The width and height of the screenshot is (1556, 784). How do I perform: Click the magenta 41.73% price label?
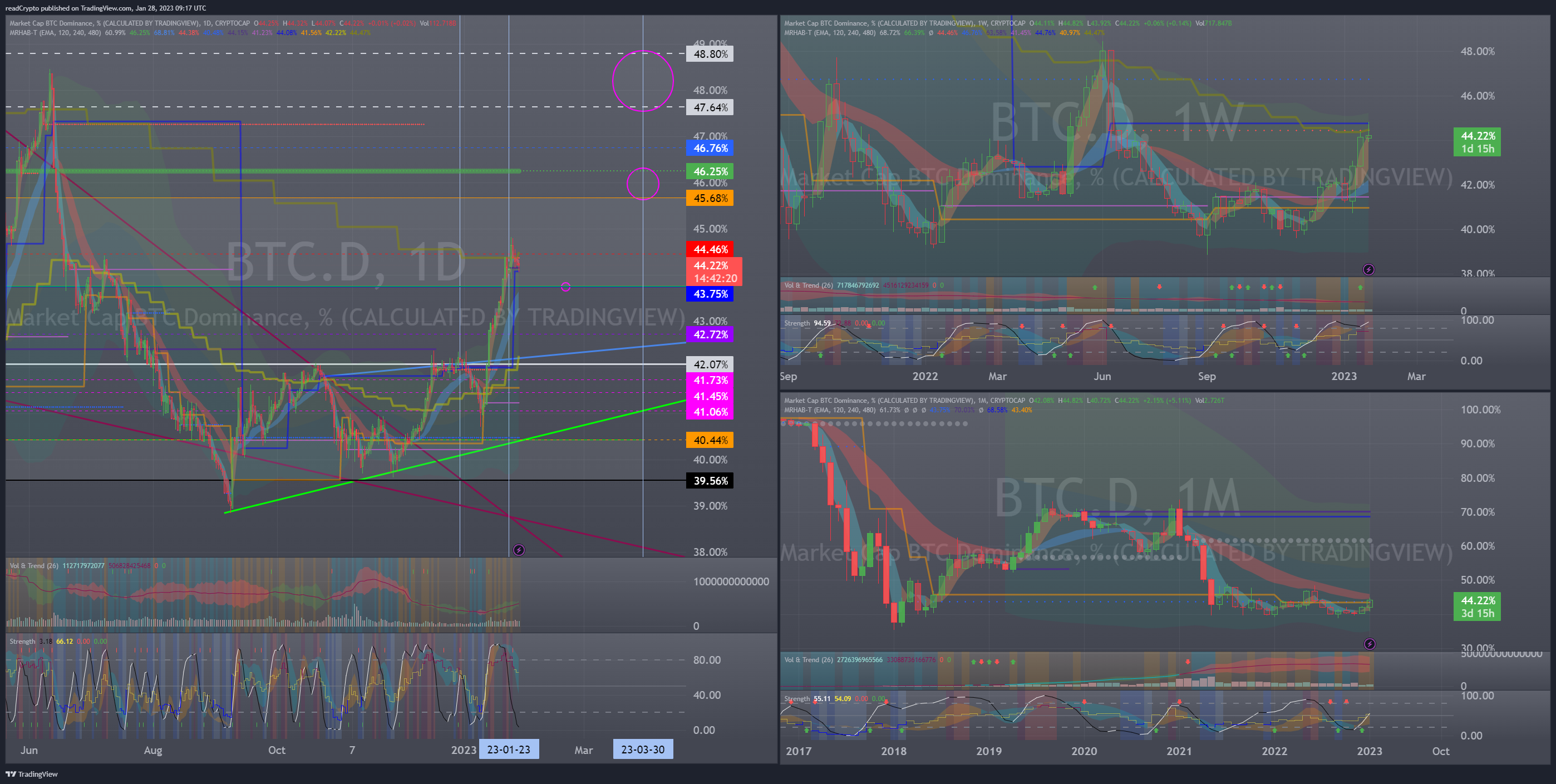click(x=710, y=381)
